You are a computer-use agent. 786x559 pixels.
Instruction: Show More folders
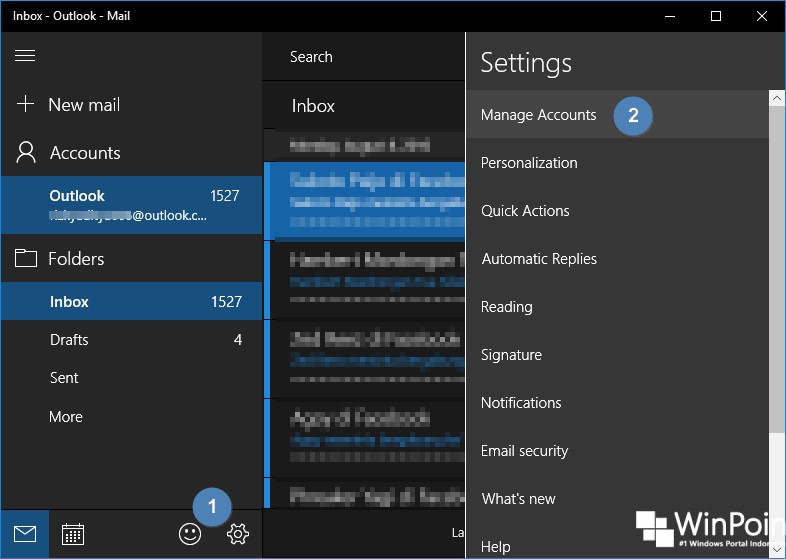[x=131, y=417]
